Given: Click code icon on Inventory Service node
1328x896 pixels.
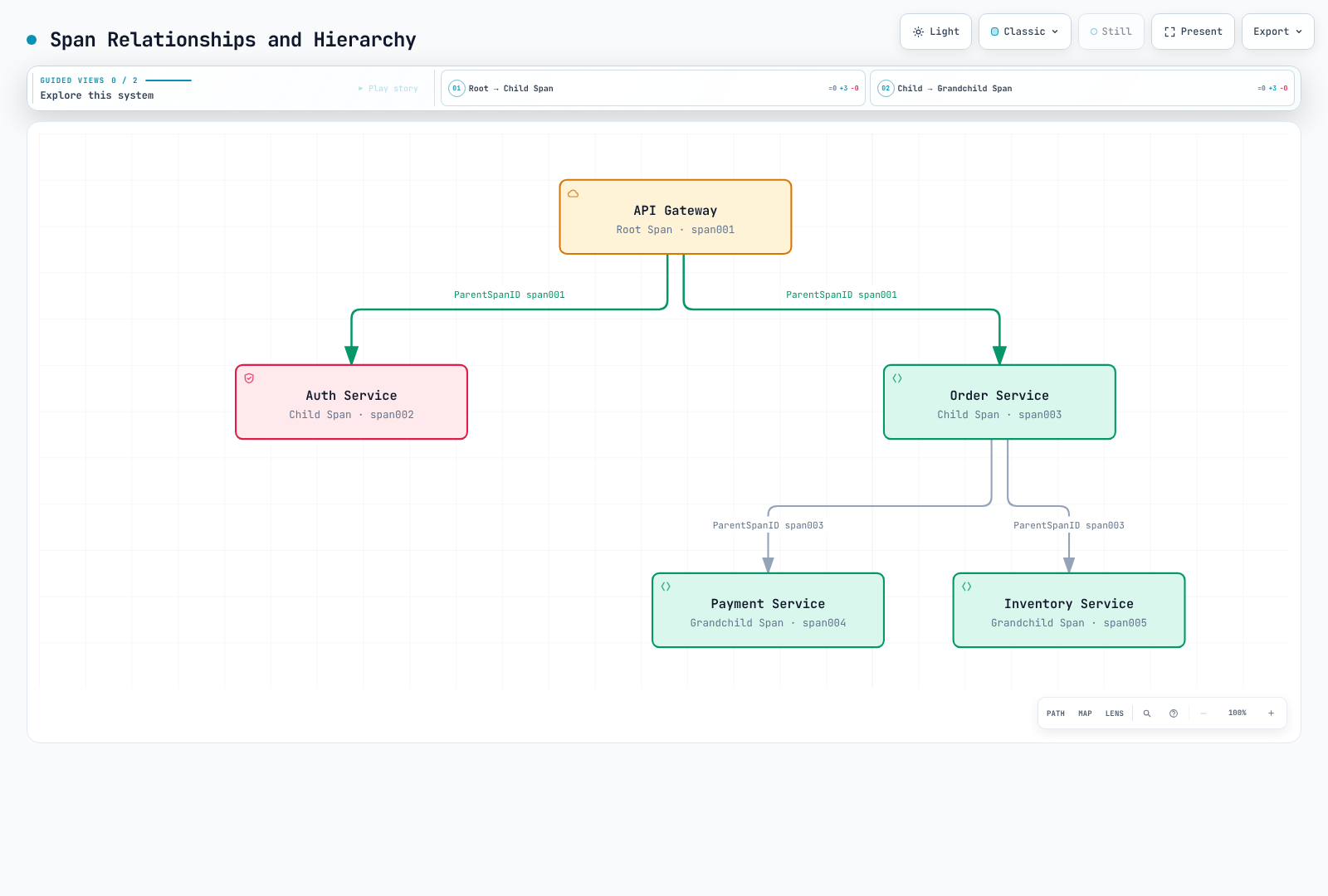Looking at the screenshot, I should tap(967, 587).
